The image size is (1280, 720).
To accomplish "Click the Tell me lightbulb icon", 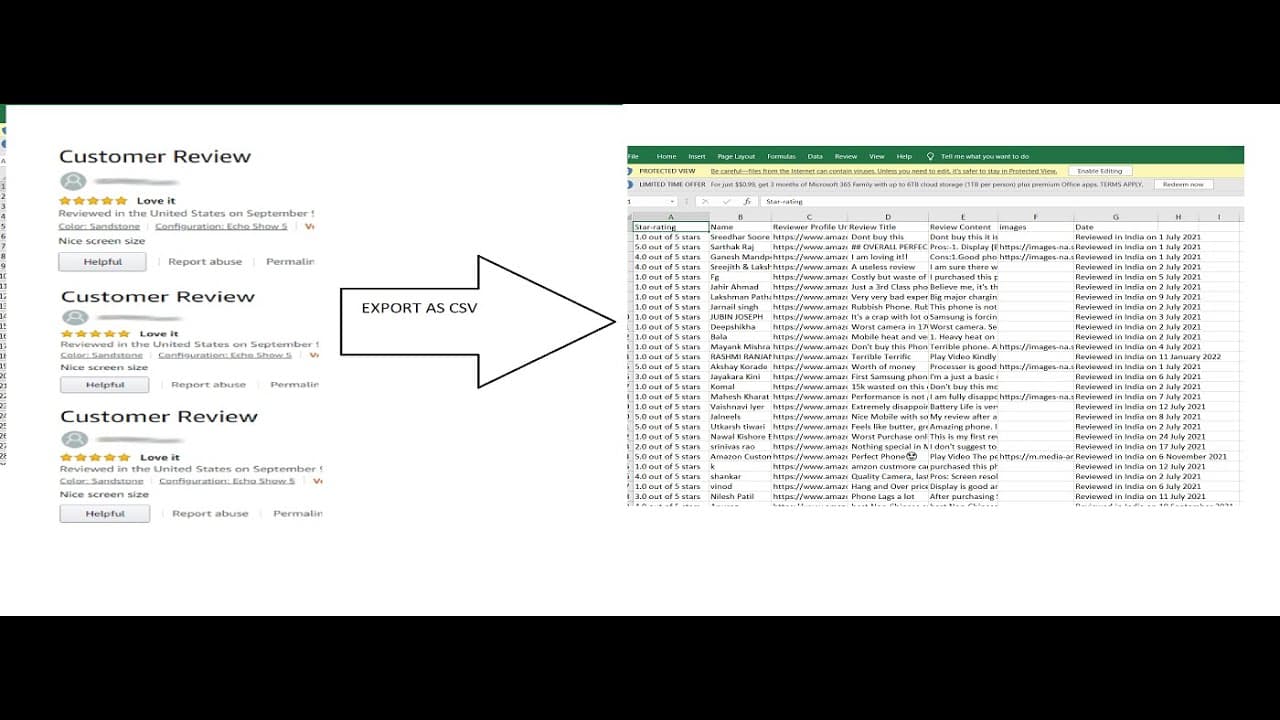I will tap(930, 156).
